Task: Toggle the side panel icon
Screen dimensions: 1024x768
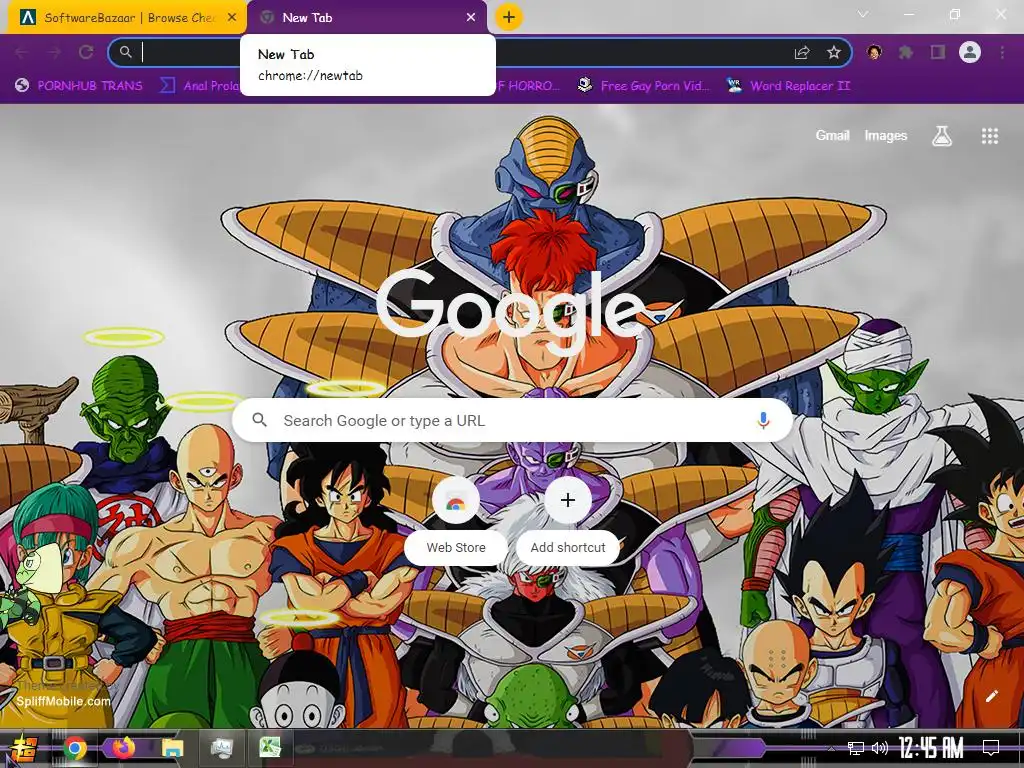Action: pyautogui.click(x=938, y=52)
